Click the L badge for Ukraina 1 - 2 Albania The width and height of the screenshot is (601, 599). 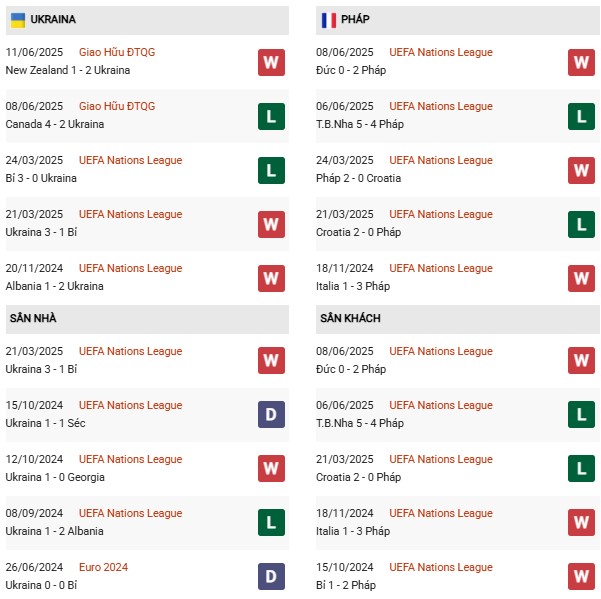271,523
